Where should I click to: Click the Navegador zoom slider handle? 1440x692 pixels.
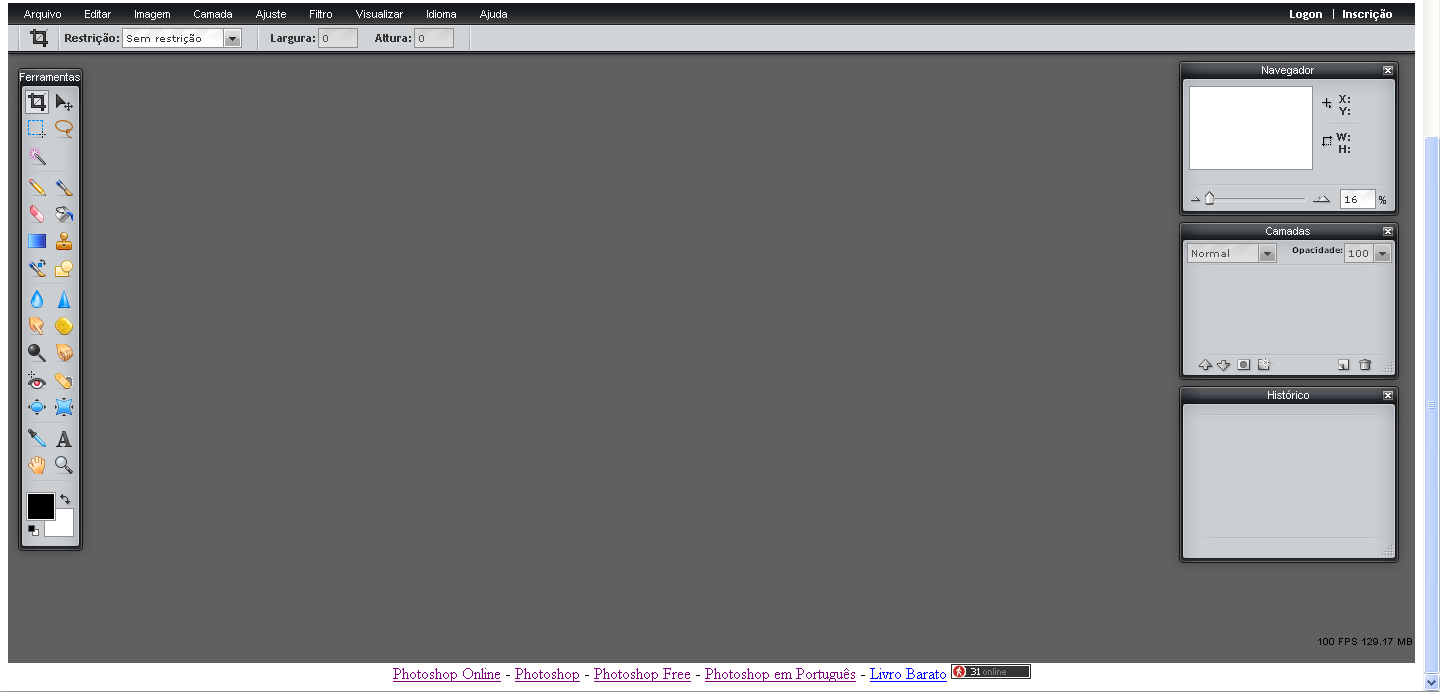[x=1209, y=199]
